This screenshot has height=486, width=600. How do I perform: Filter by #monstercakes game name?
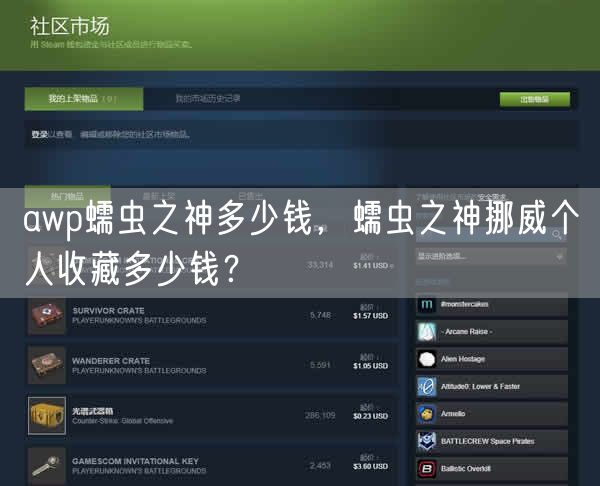coord(465,304)
